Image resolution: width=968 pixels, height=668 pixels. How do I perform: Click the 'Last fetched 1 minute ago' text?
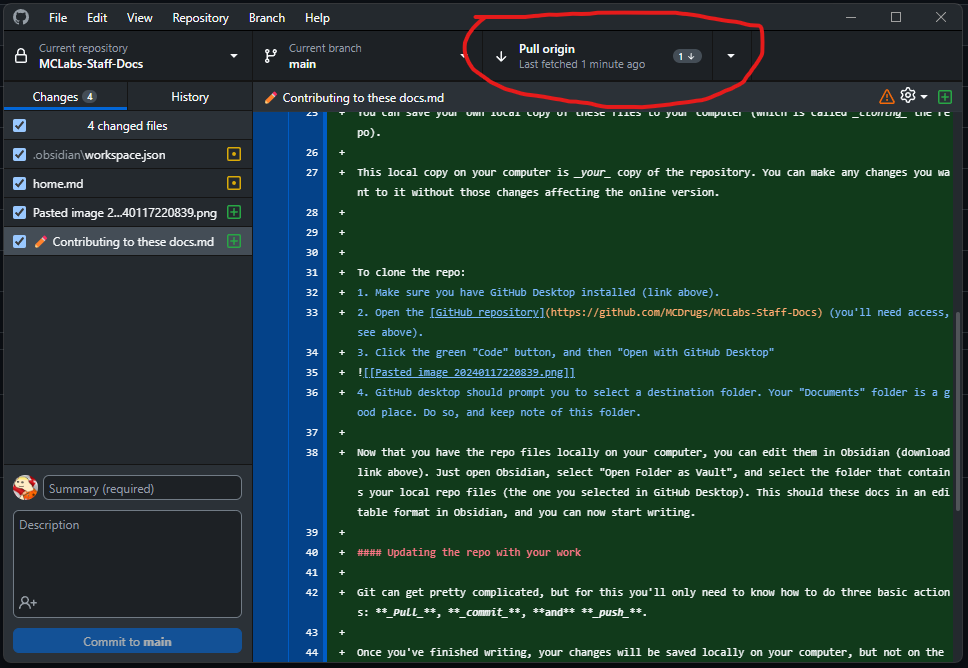[x=582, y=64]
